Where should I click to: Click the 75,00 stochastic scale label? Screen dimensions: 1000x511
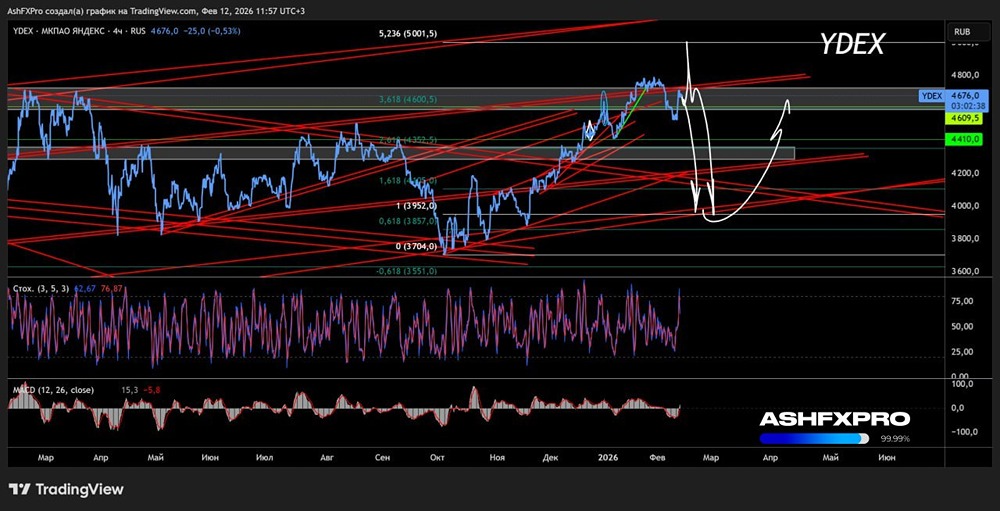point(962,301)
